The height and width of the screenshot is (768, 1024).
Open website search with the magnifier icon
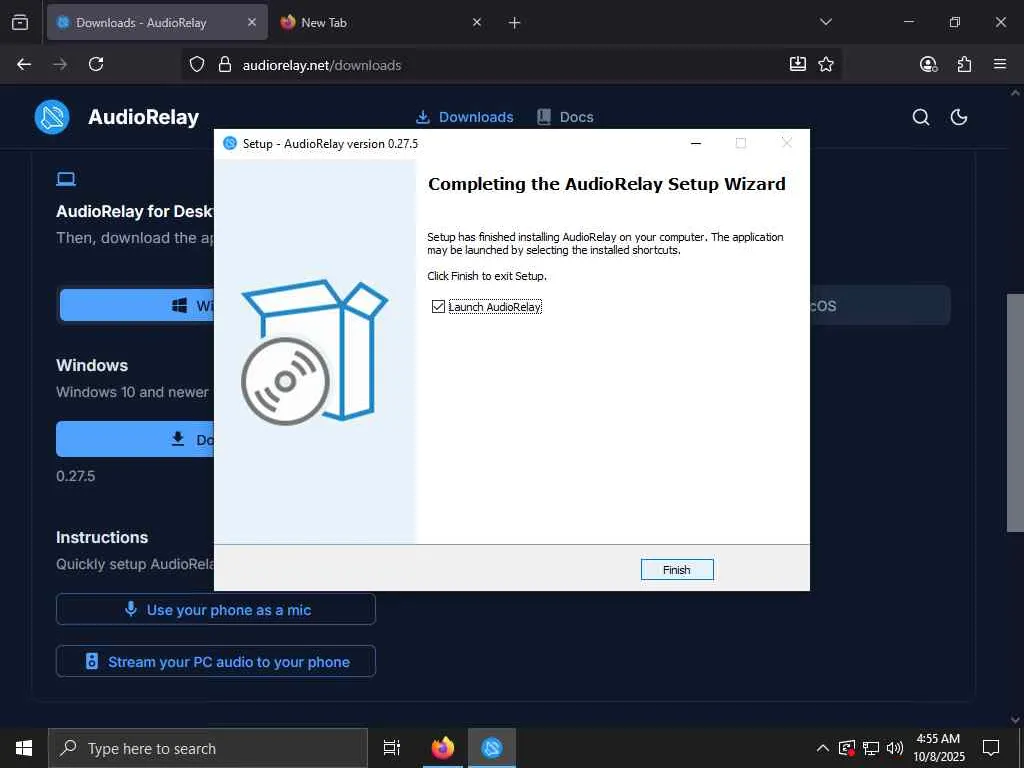(x=921, y=117)
